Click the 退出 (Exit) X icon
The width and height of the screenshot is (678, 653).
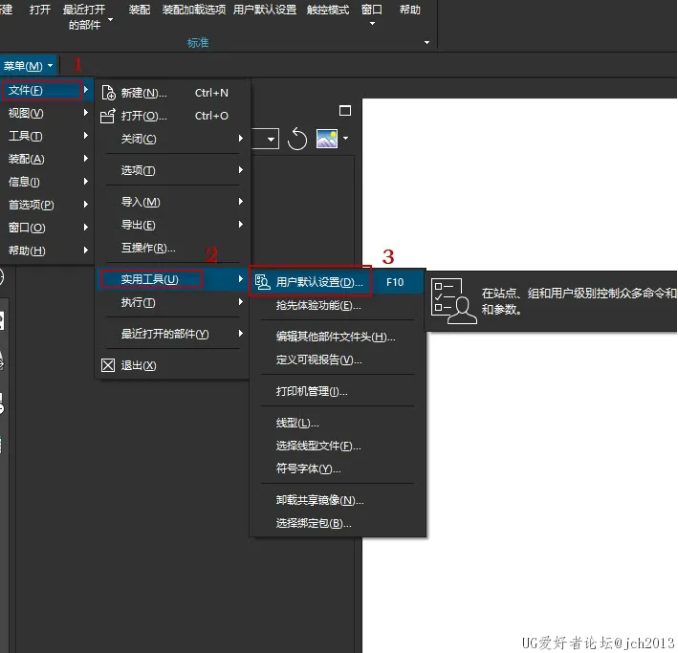tap(109, 366)
